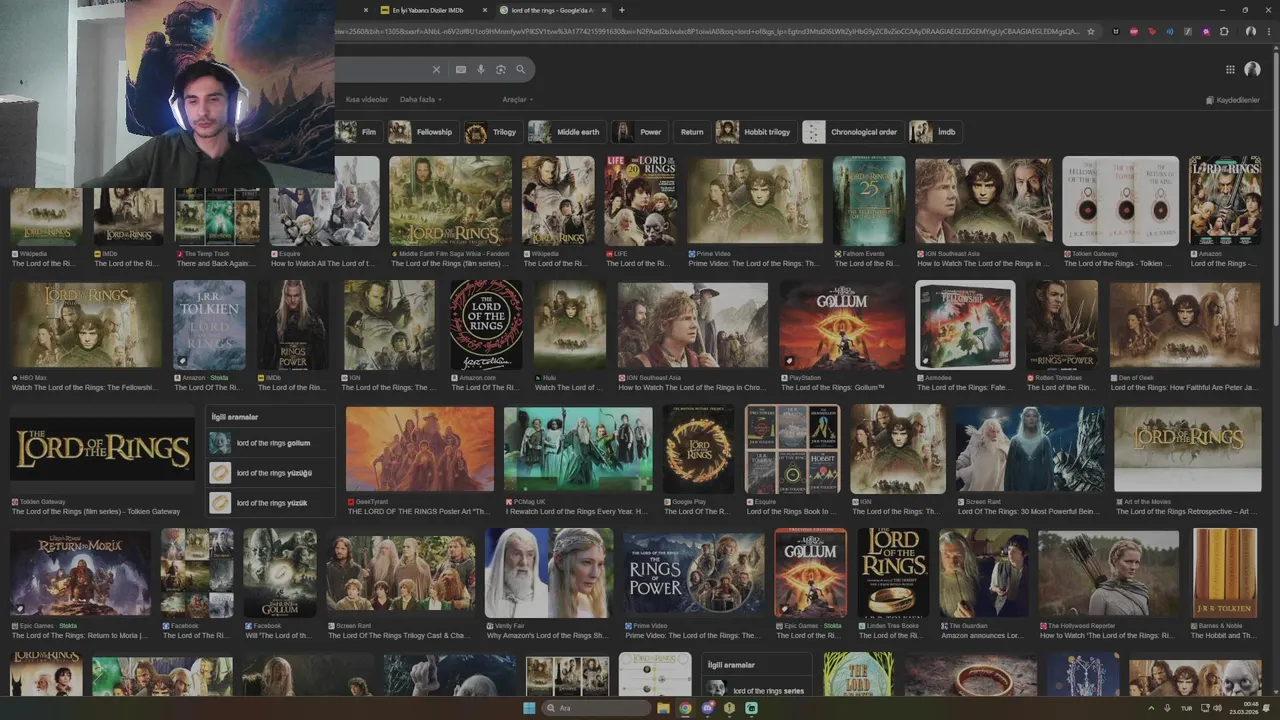The height and width of the screenshot is (720, 1280).
Task: Open the Vanity Fair Gandalf and Galadriel image
Action: pos(549,574)
